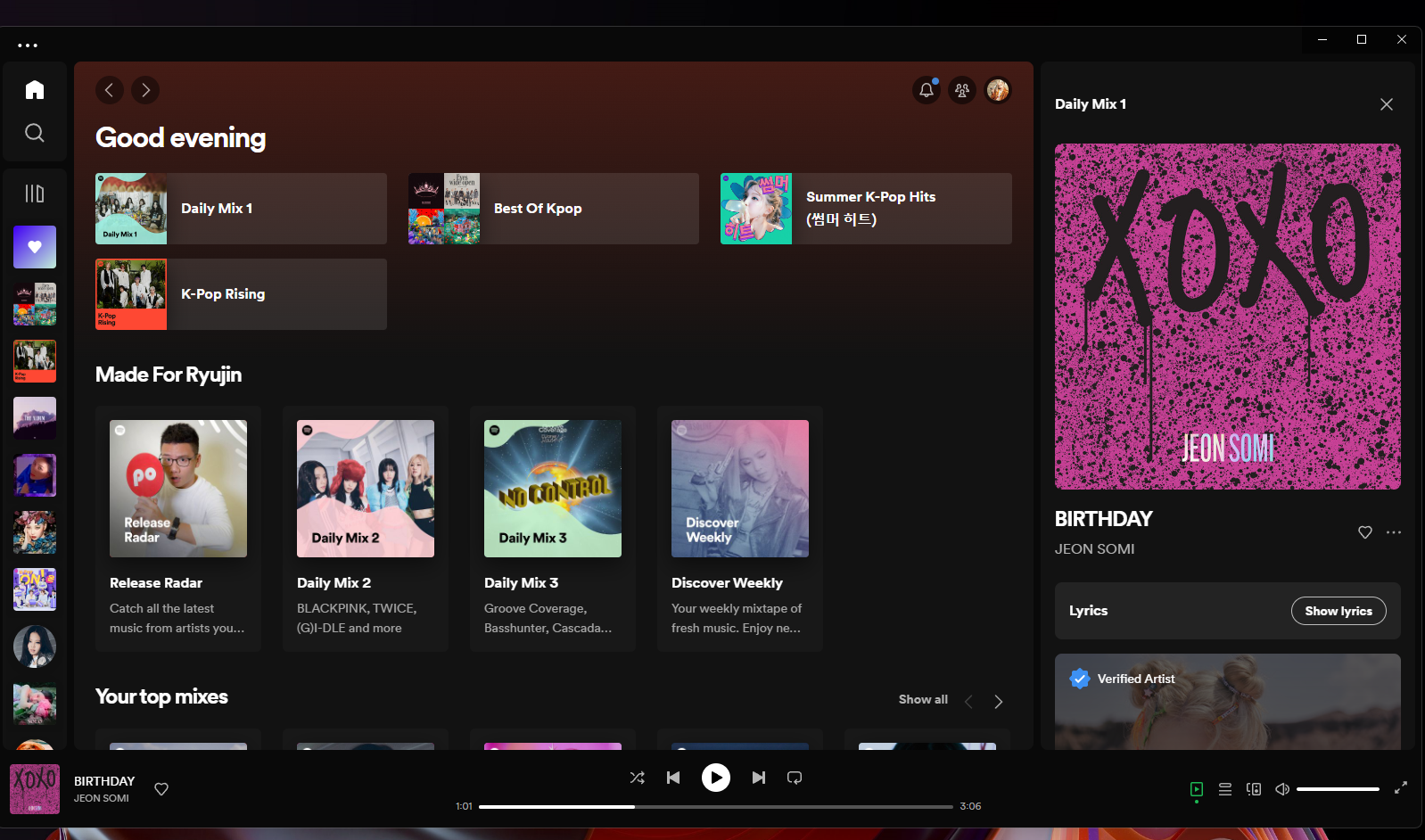Open Daily Mix 1 shortcut tile

point(241,209)
